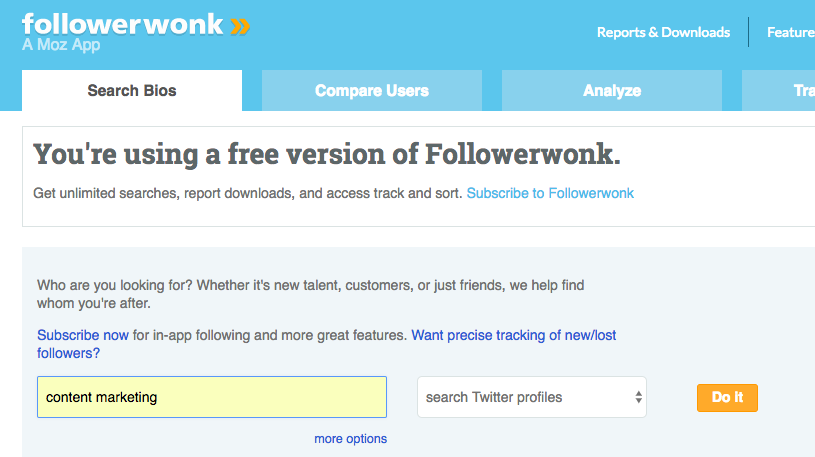Open the Analyze tab
The width and height of the screenshot is (815, 457).
click(x=612, y=91)
